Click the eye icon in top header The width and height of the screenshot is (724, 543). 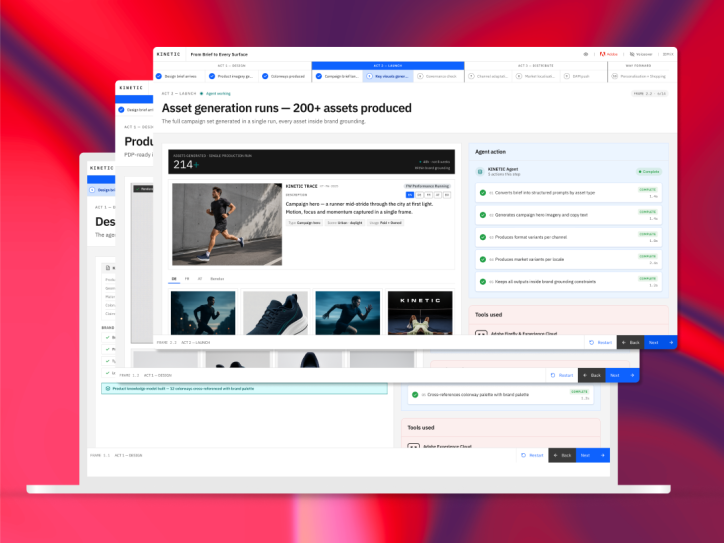click(585, 54)
